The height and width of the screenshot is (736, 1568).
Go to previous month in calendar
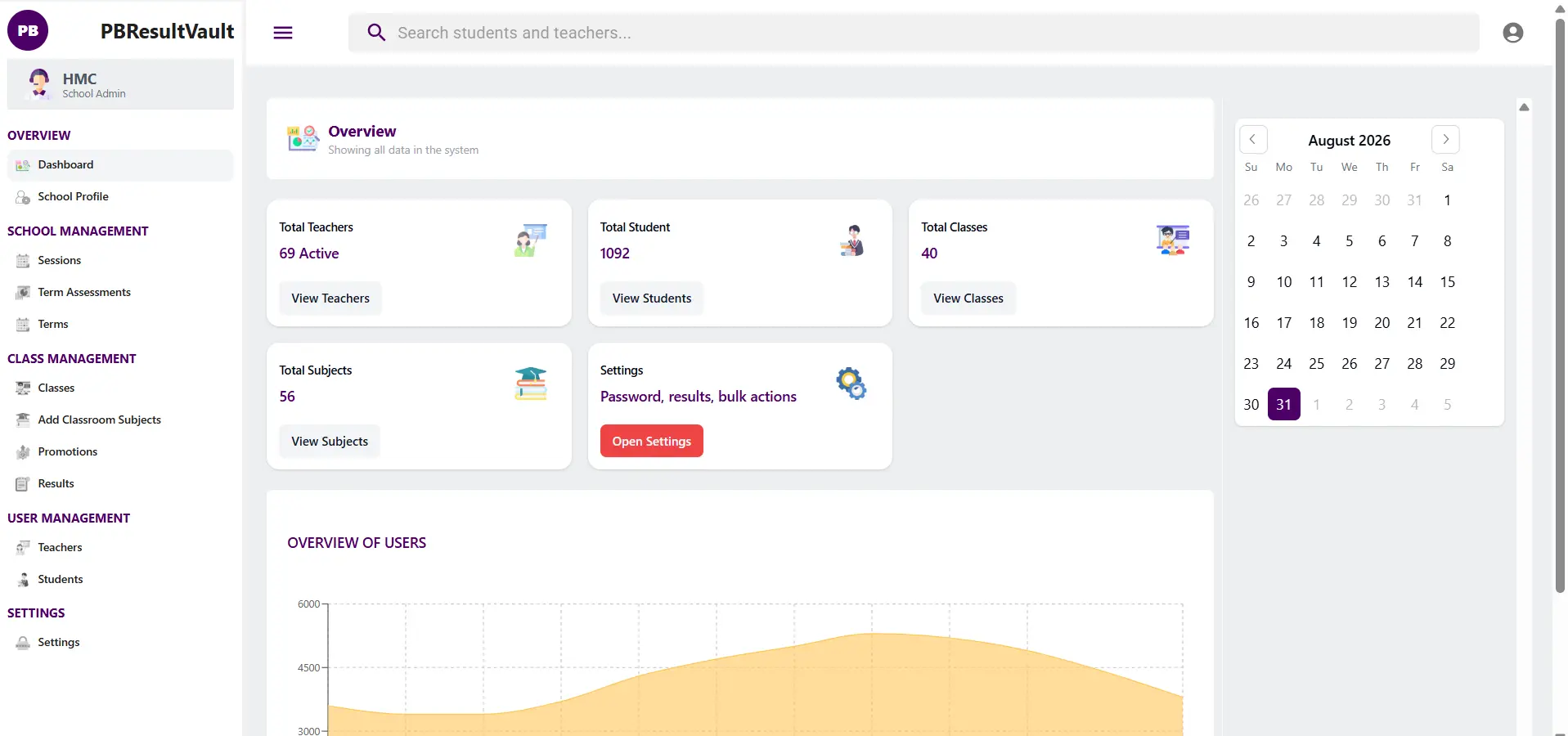1253,140
